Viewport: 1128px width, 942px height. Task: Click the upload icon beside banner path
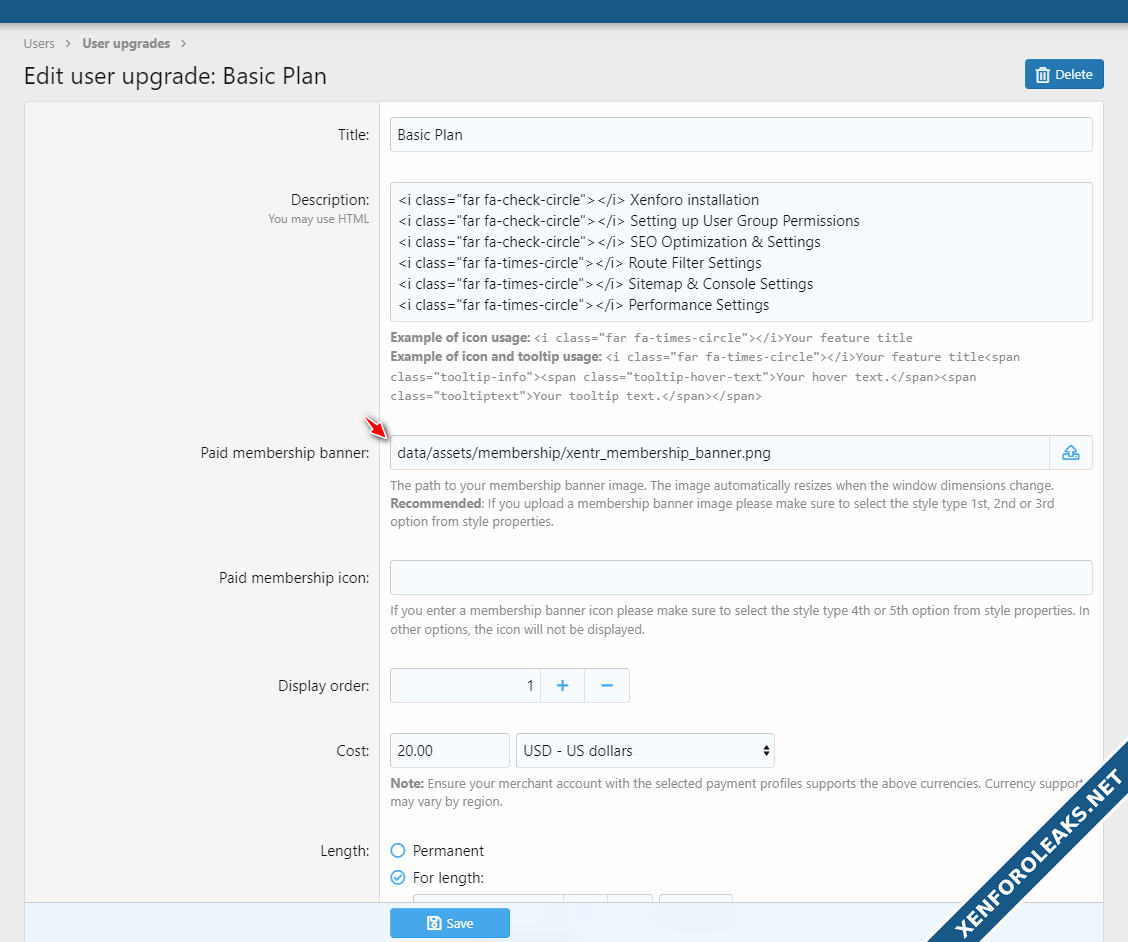1070,453
